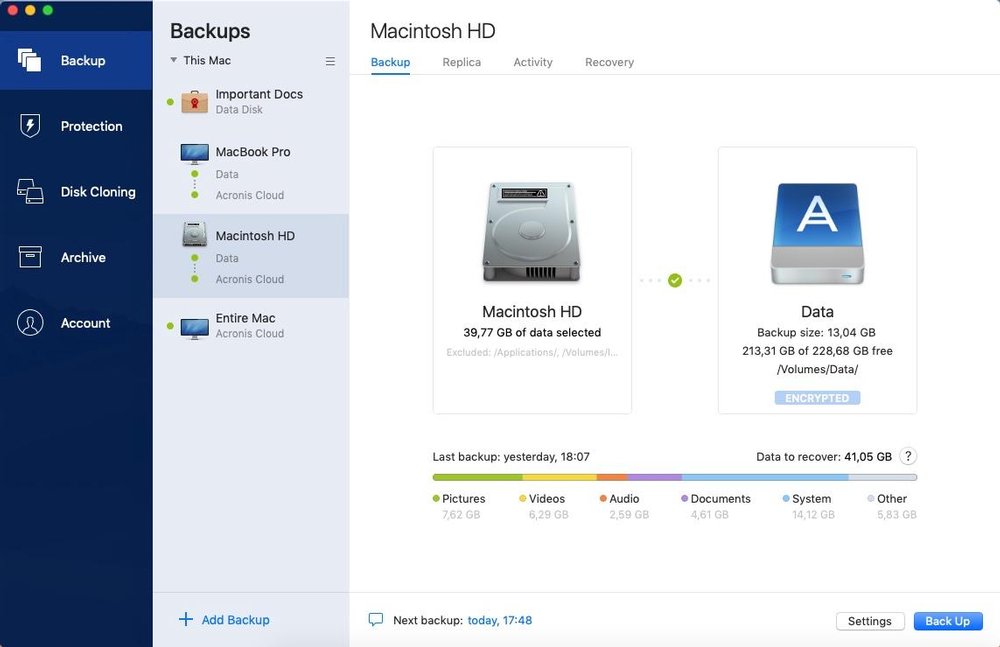Select the Disk Cloning sidebar icon
This screenshot has height=647, width=1000.
(30, 192)
